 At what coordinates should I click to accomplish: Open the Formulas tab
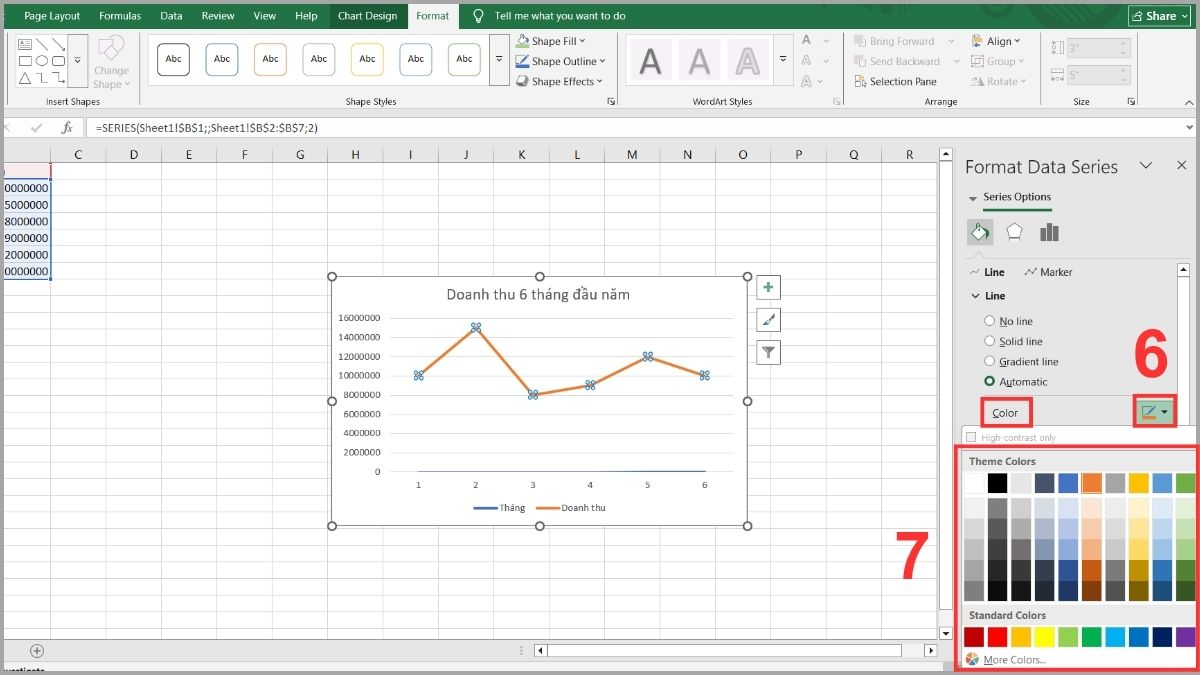coord(120,16)
